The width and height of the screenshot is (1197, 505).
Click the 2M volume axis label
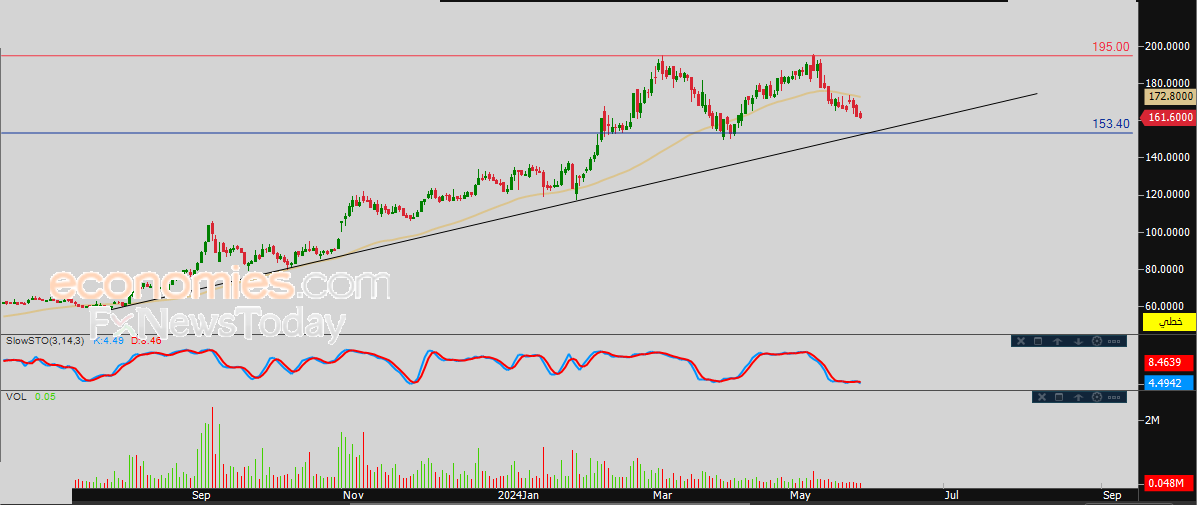1153,420
